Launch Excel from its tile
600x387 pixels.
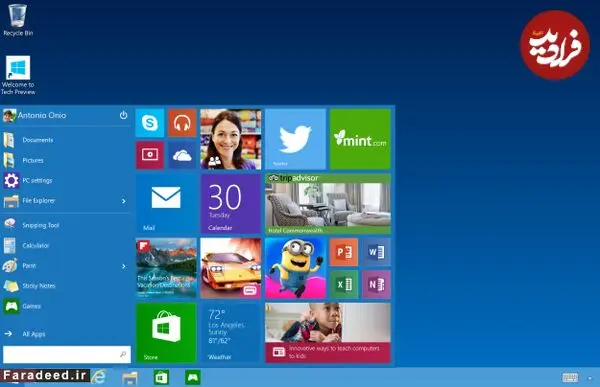[x=344, y=284]
